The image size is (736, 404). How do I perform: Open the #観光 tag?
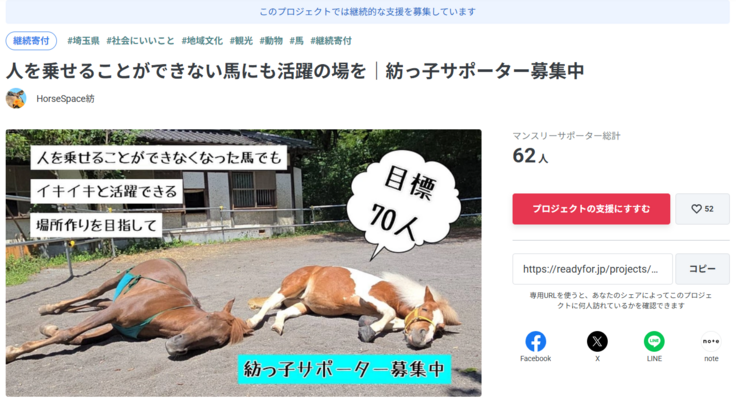pyautogui.click(x=241, y=41)
